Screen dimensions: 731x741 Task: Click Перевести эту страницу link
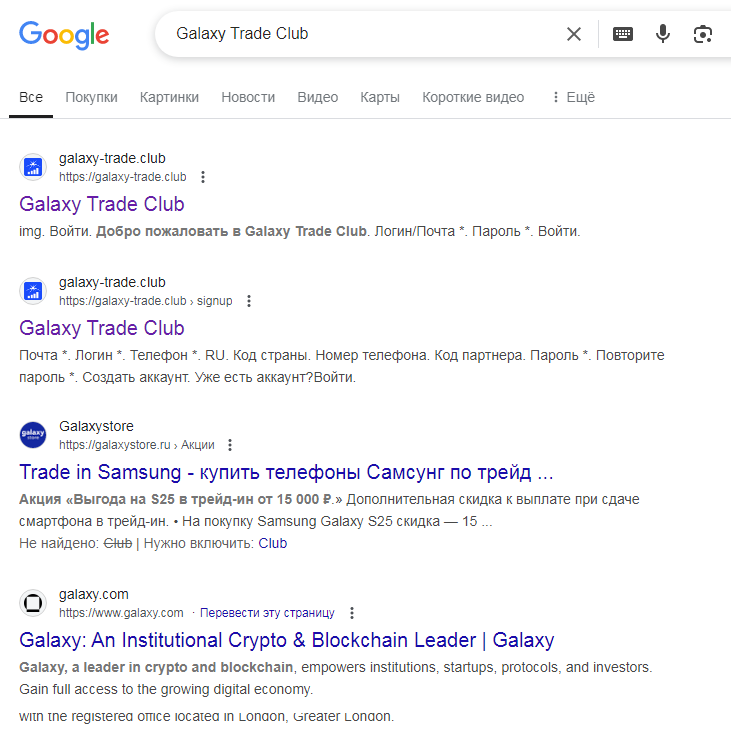tap(267, 613)
